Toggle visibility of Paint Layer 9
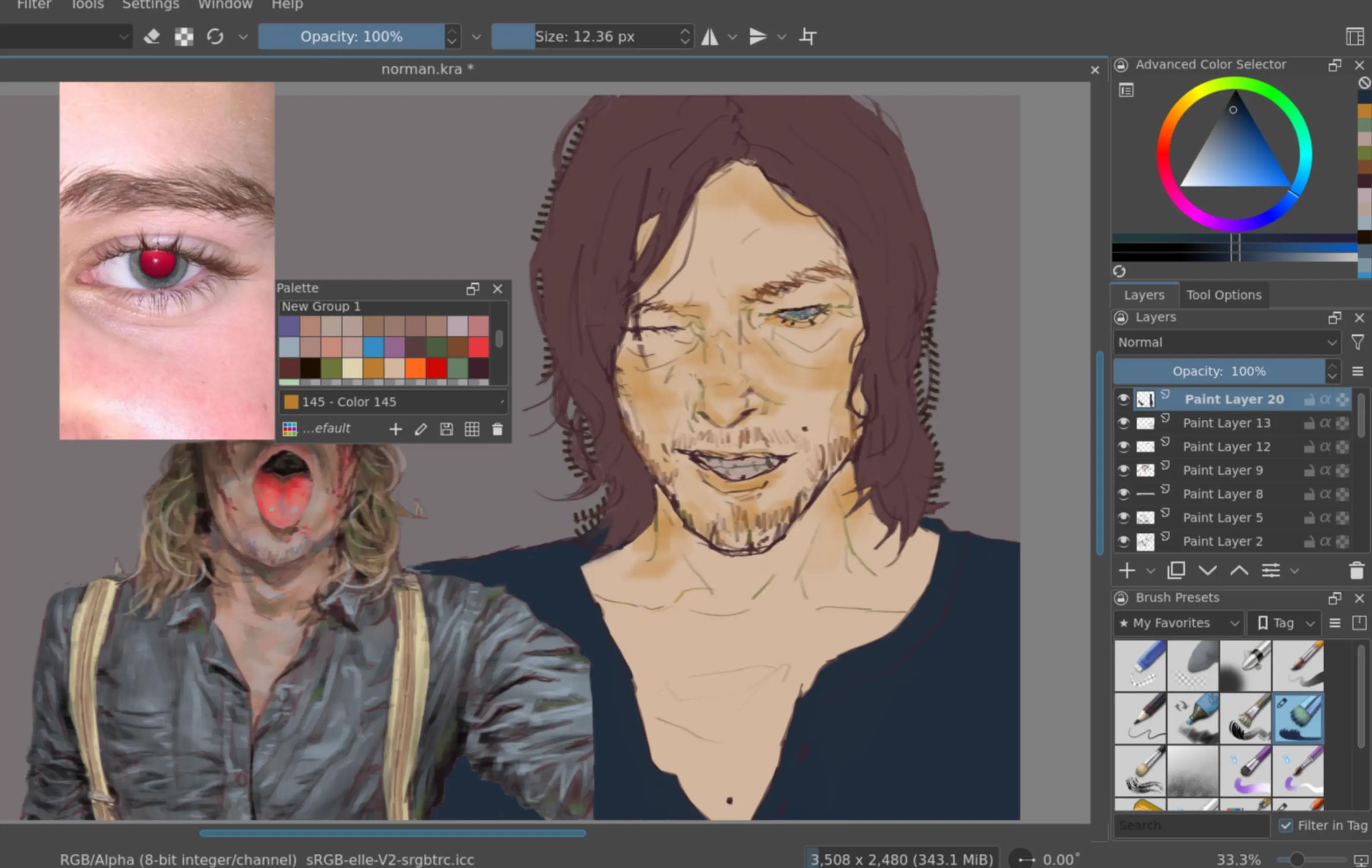The image size is (1372, 868). point(1123,470)
